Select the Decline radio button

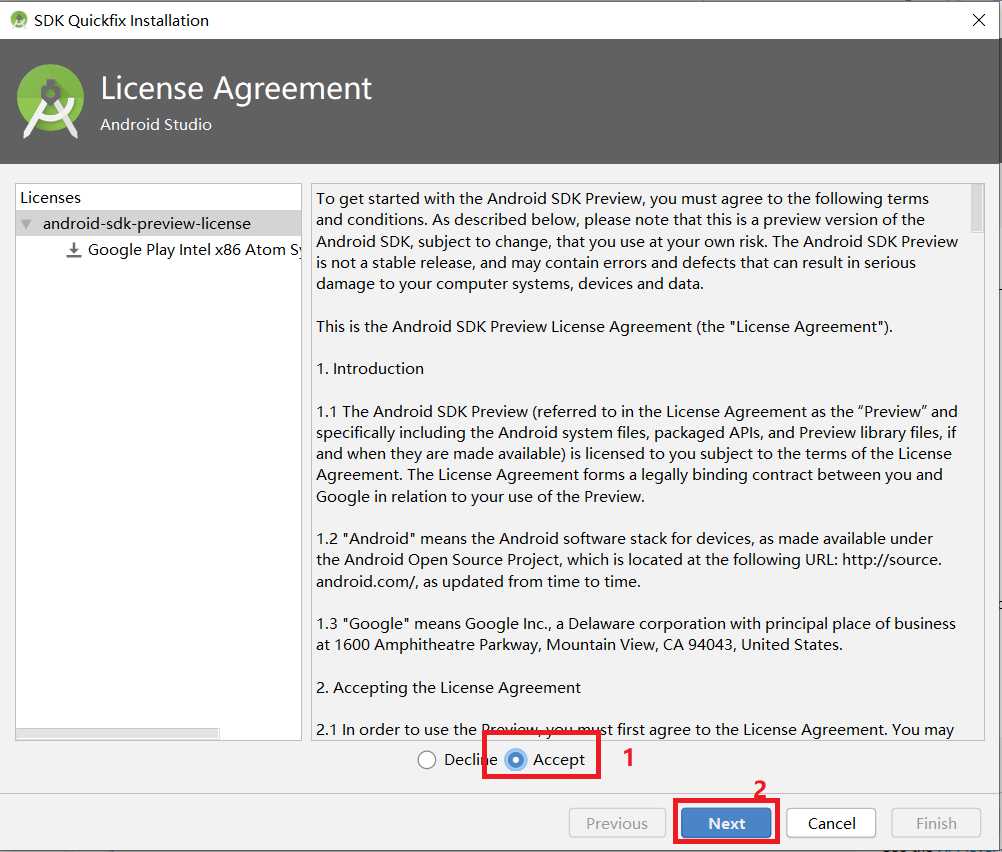(427, 759)
